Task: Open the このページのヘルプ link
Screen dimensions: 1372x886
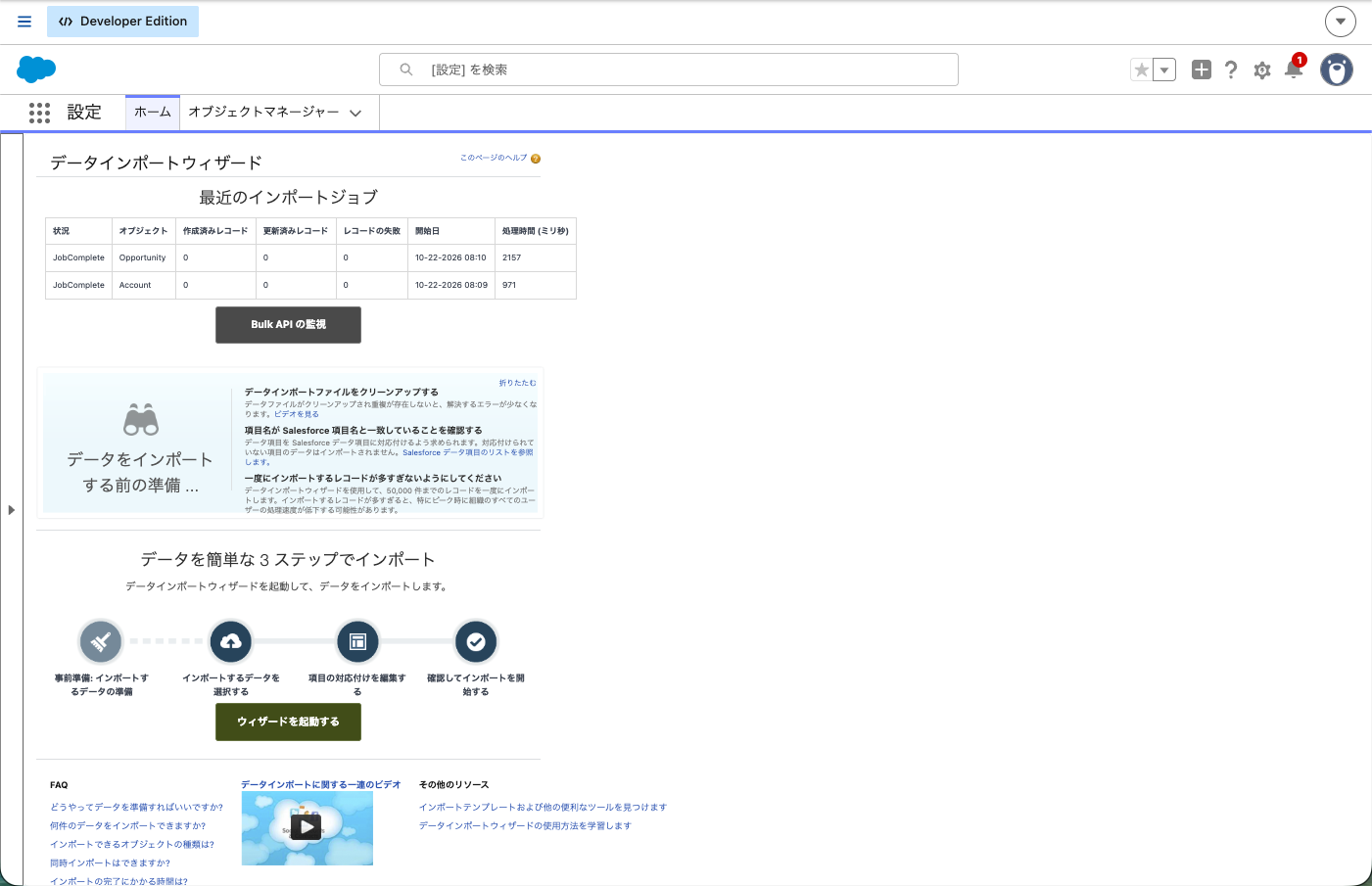Action: pyautogui.click(x=494, y=158)
